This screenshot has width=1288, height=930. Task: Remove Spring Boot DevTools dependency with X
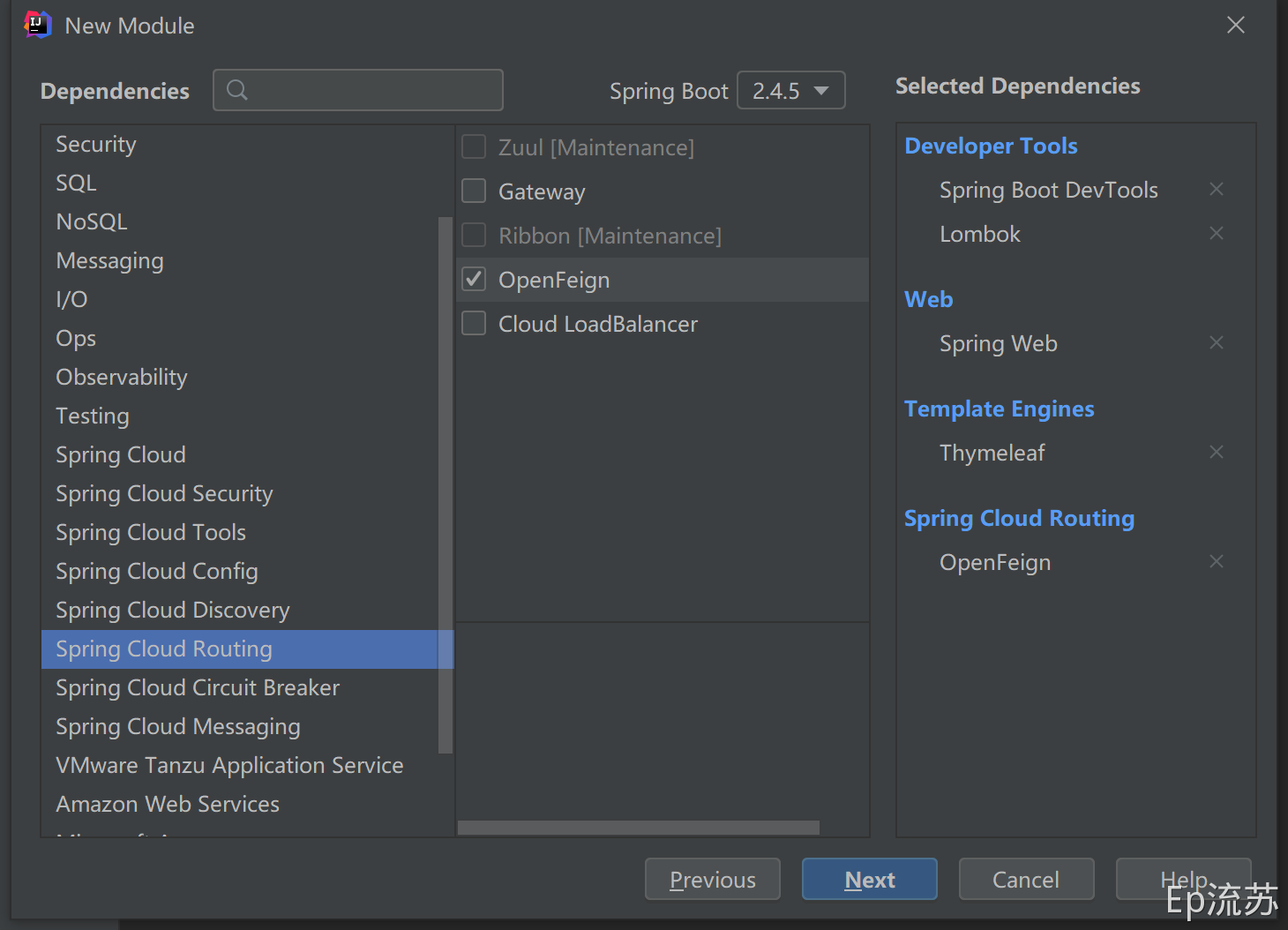(x=1217, y=190)
